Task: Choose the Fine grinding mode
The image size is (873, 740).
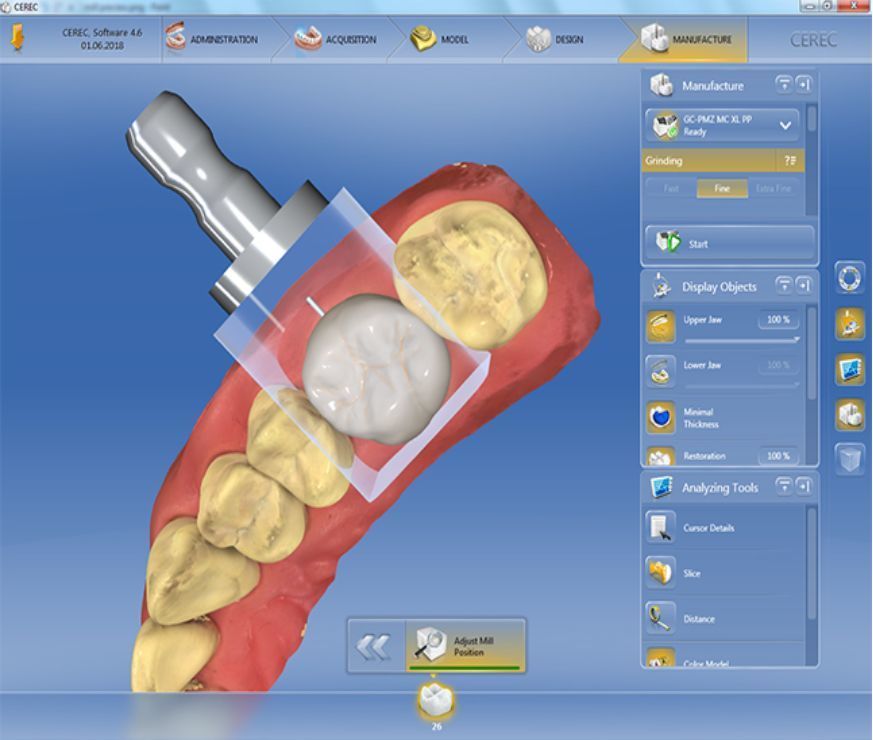Action: pyautogui.click(x=722, y=188)
